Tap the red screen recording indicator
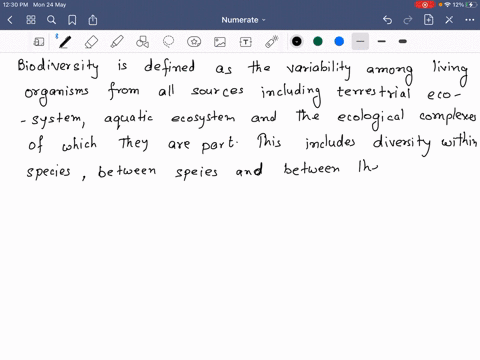This screenshot has height=360, width=480. click(x=425, y=5)
